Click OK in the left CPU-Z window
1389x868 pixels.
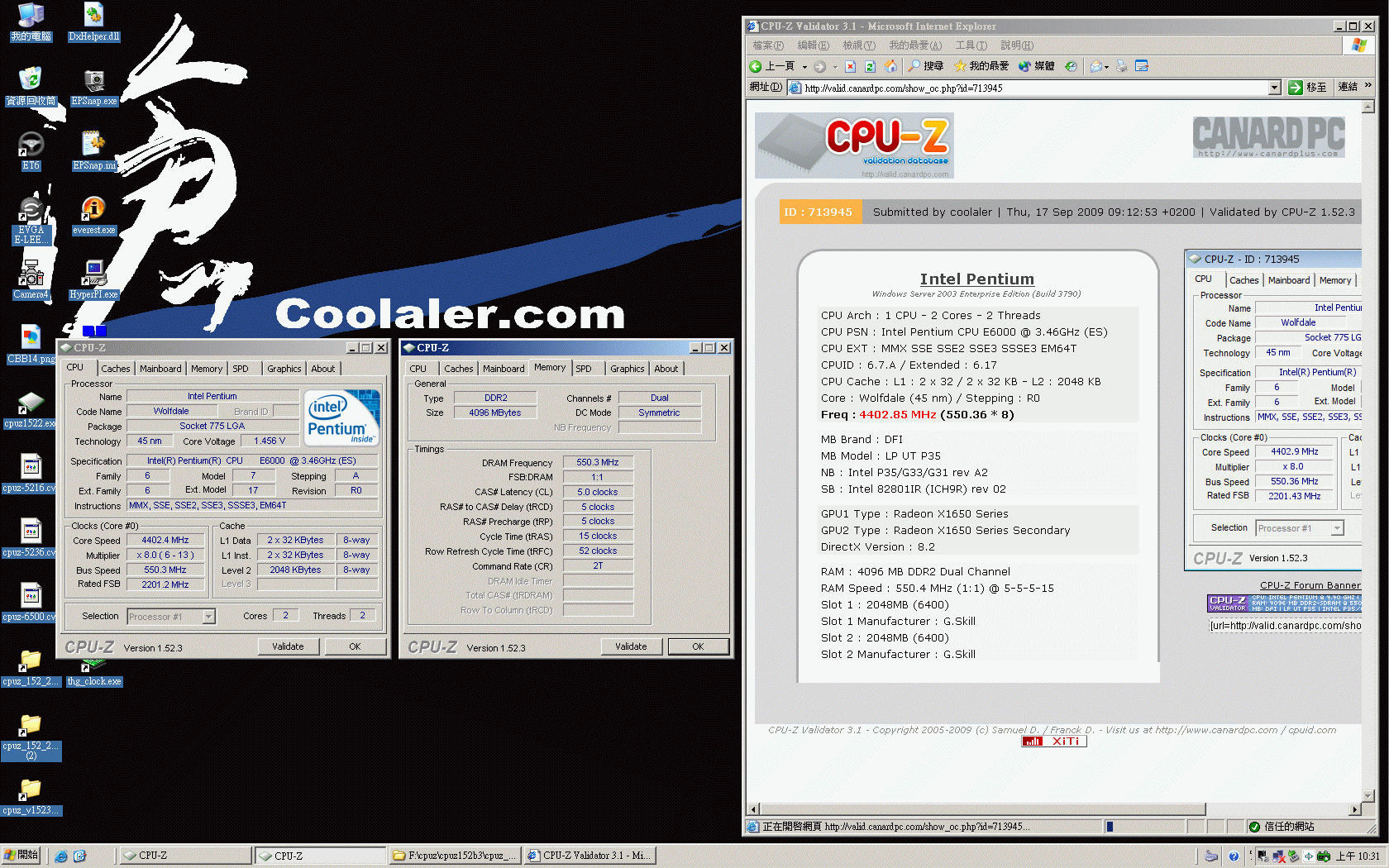point(355,646)
